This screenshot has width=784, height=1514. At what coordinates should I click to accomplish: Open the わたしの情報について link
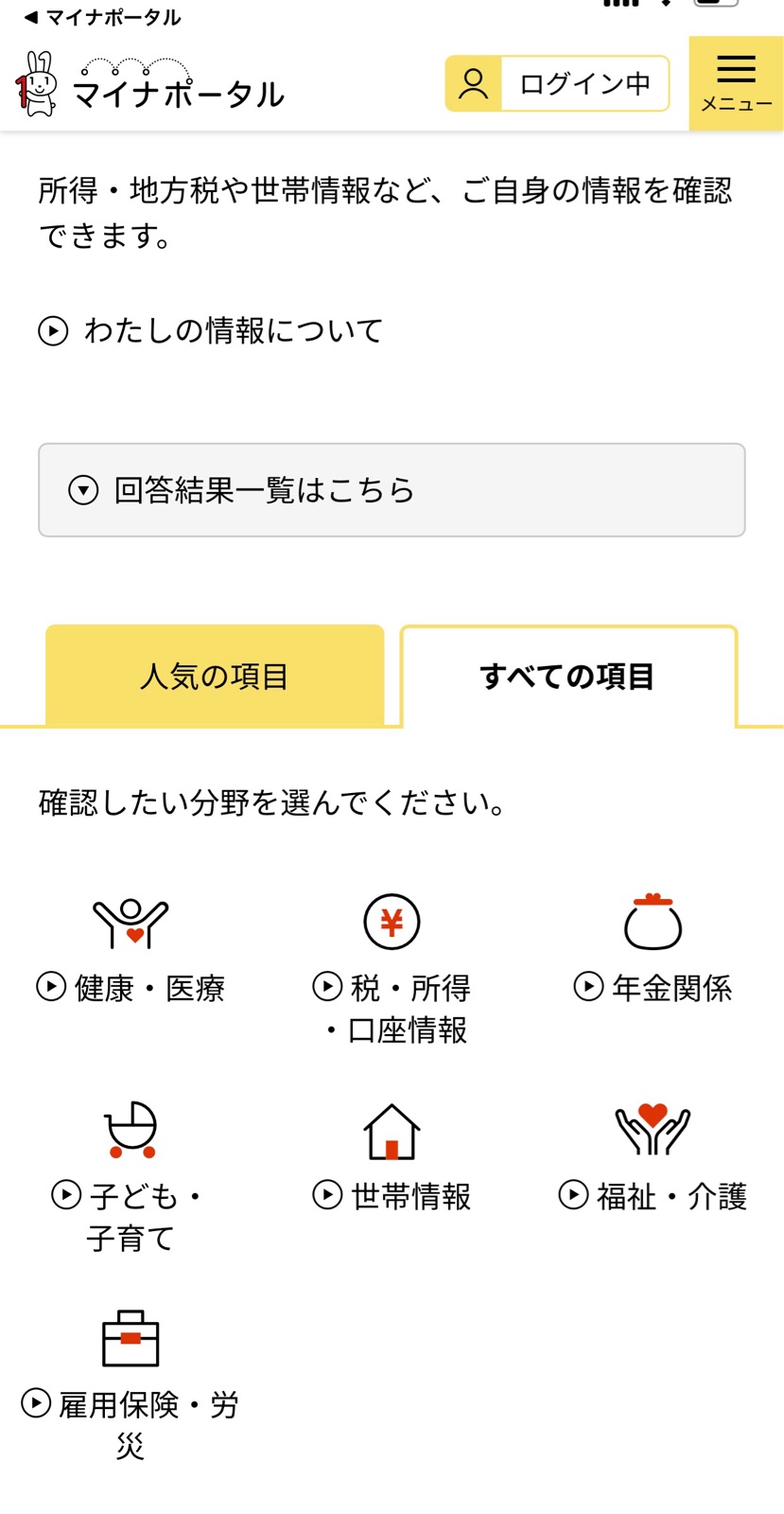click(x=210, y=330)
